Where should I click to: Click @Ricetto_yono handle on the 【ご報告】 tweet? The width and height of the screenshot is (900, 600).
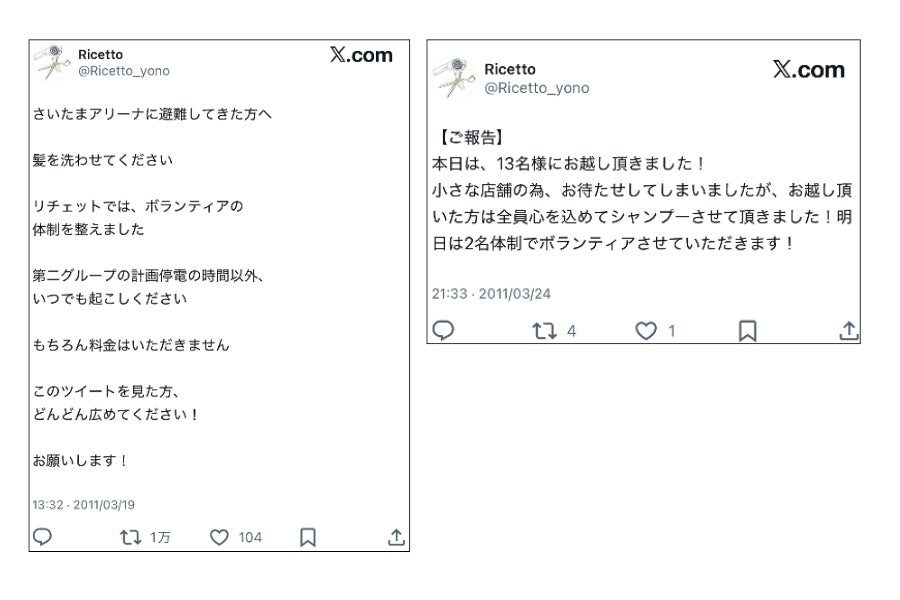536,88
